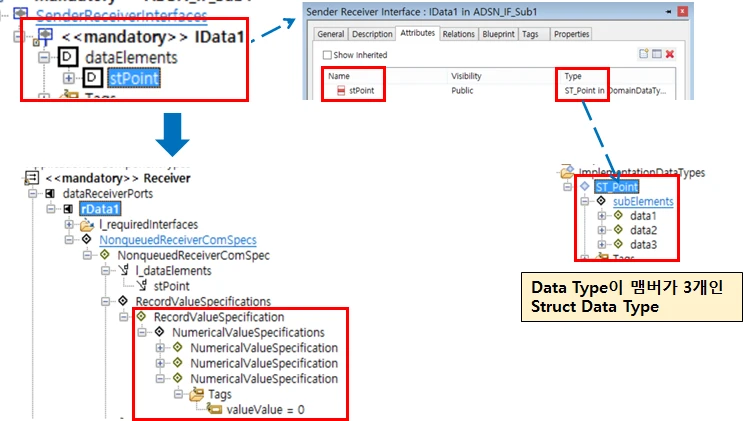Click the ST_Point blue diamond icon

pos(585,186)
